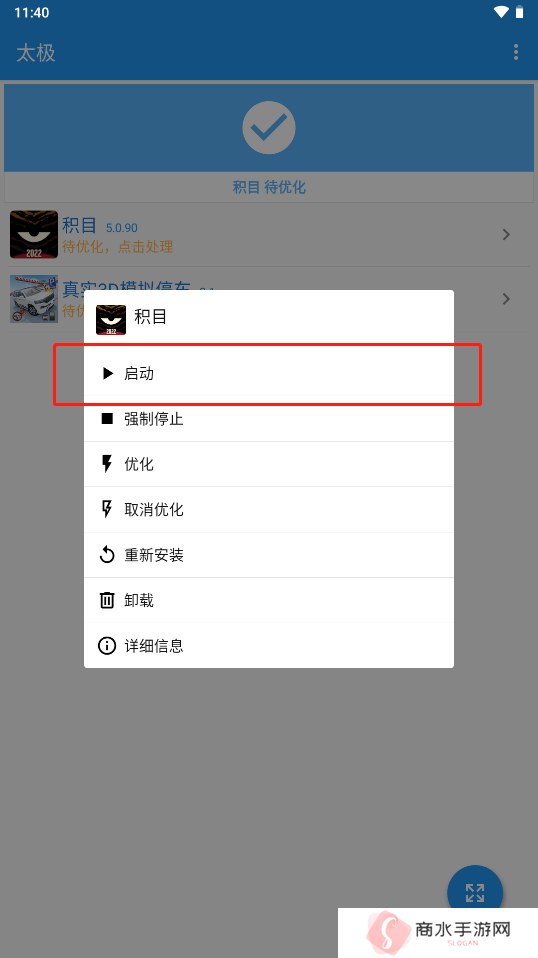Tap the 积目 app icon thumbnail in list
The width and height of the screenshot is (538, 958).
(x=34, y=235)
